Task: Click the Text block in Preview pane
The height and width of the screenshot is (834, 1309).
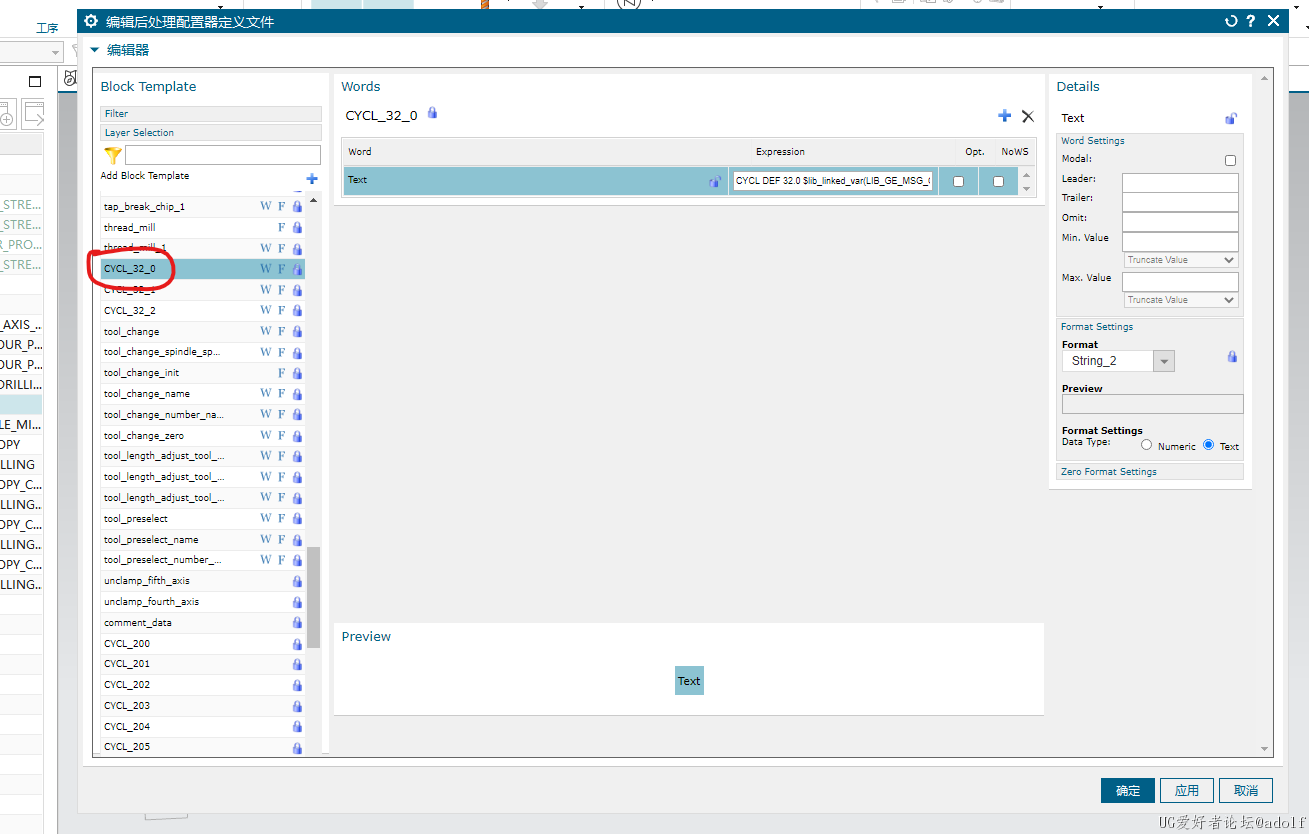Action: coord(689,681)
